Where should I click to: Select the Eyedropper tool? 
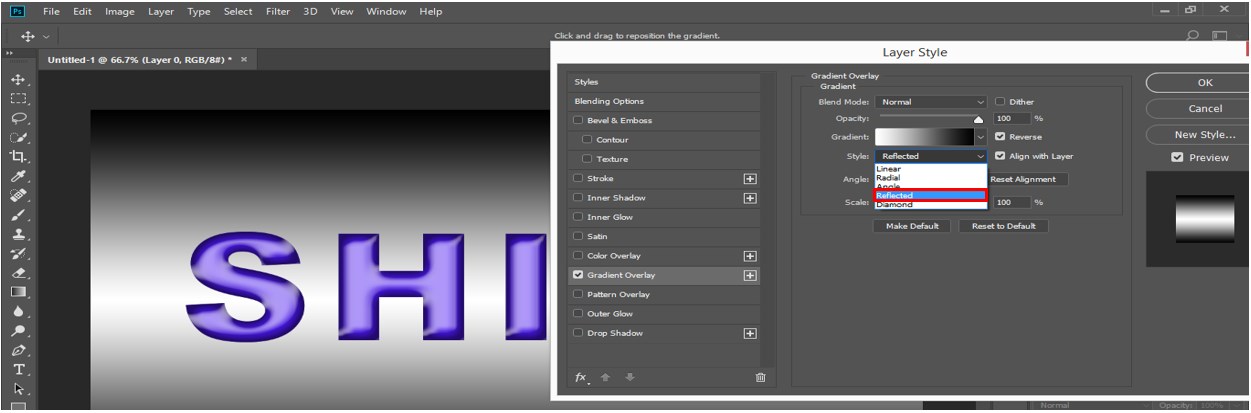pos(18,176)
